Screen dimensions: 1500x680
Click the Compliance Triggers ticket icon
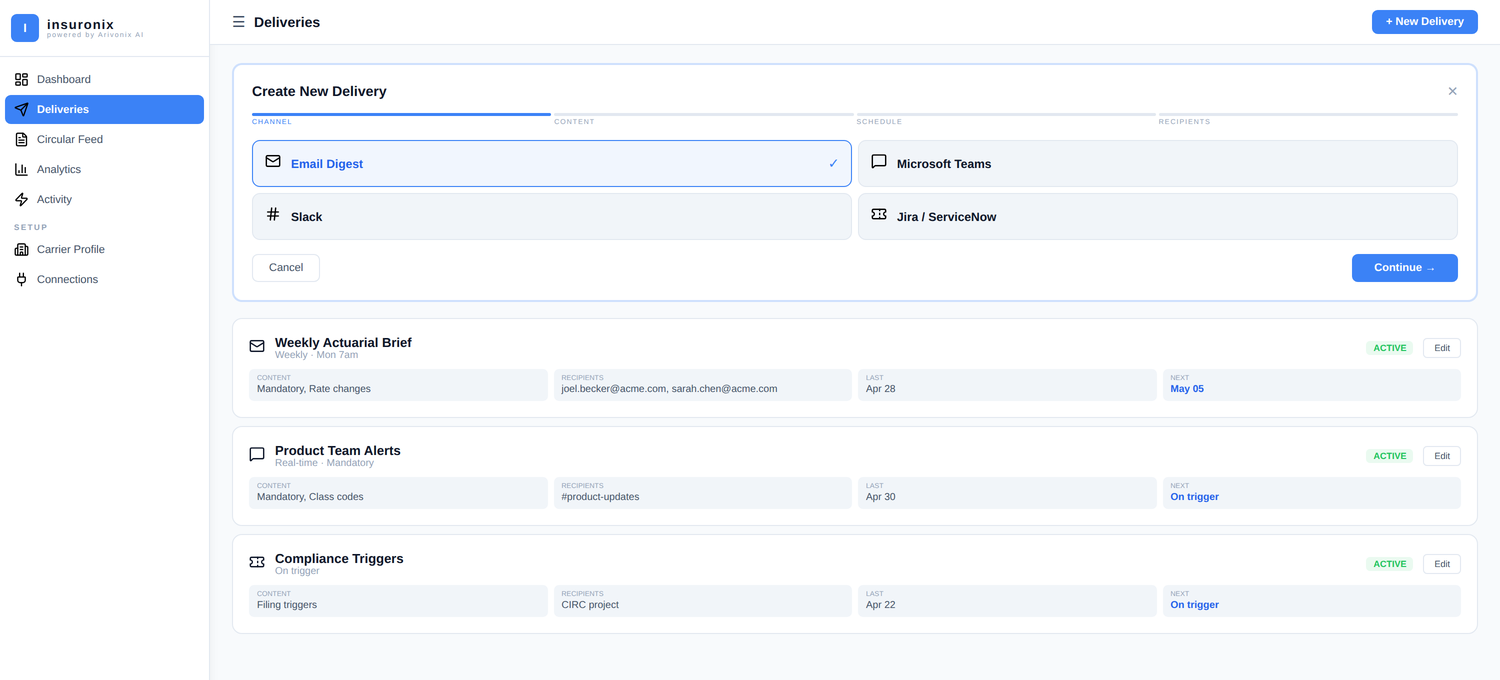click(257, 562)
